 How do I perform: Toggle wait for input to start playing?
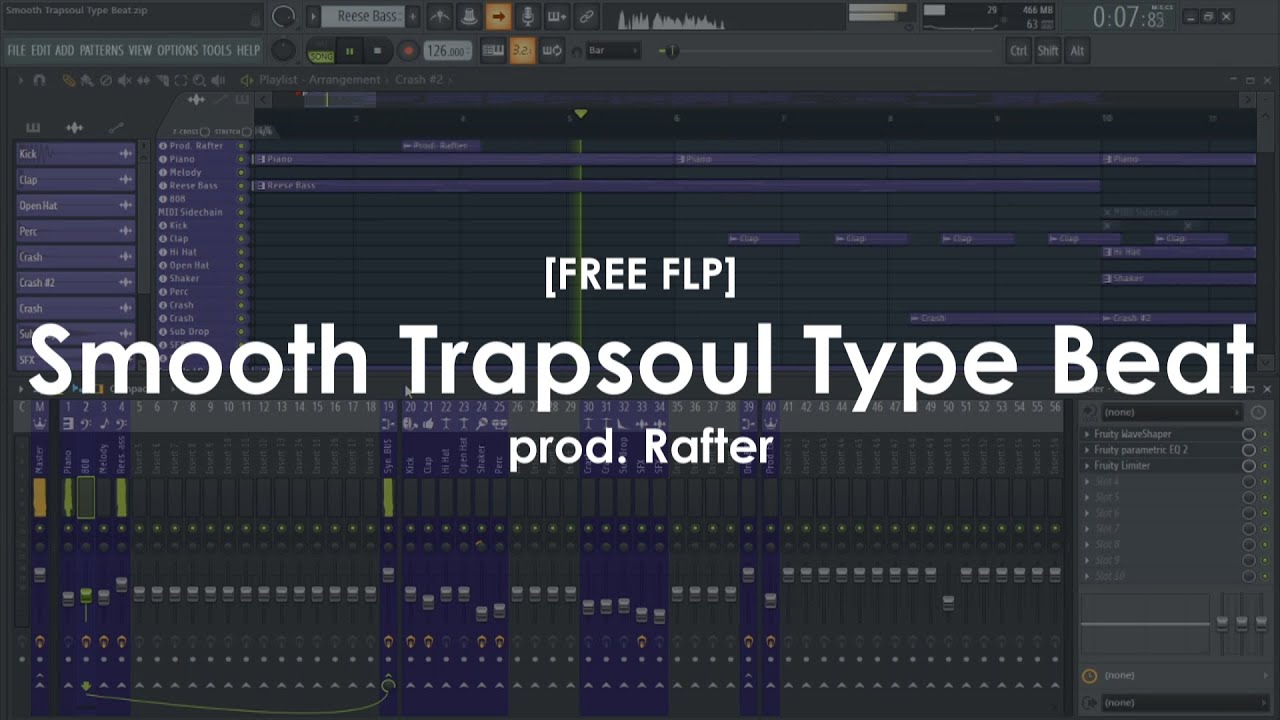point(468,16)
